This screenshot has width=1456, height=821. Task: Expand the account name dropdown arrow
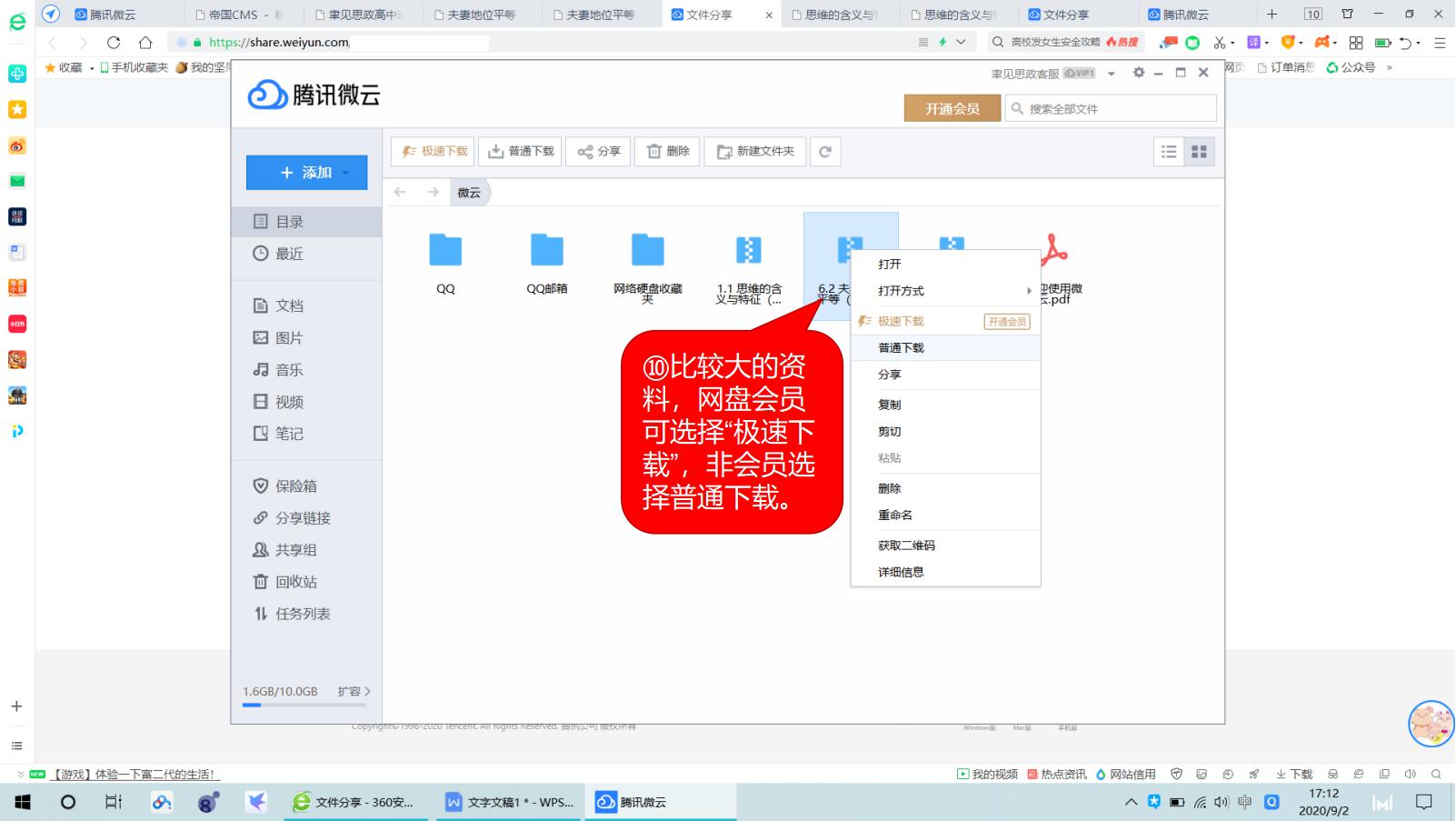pos(1111,74)
